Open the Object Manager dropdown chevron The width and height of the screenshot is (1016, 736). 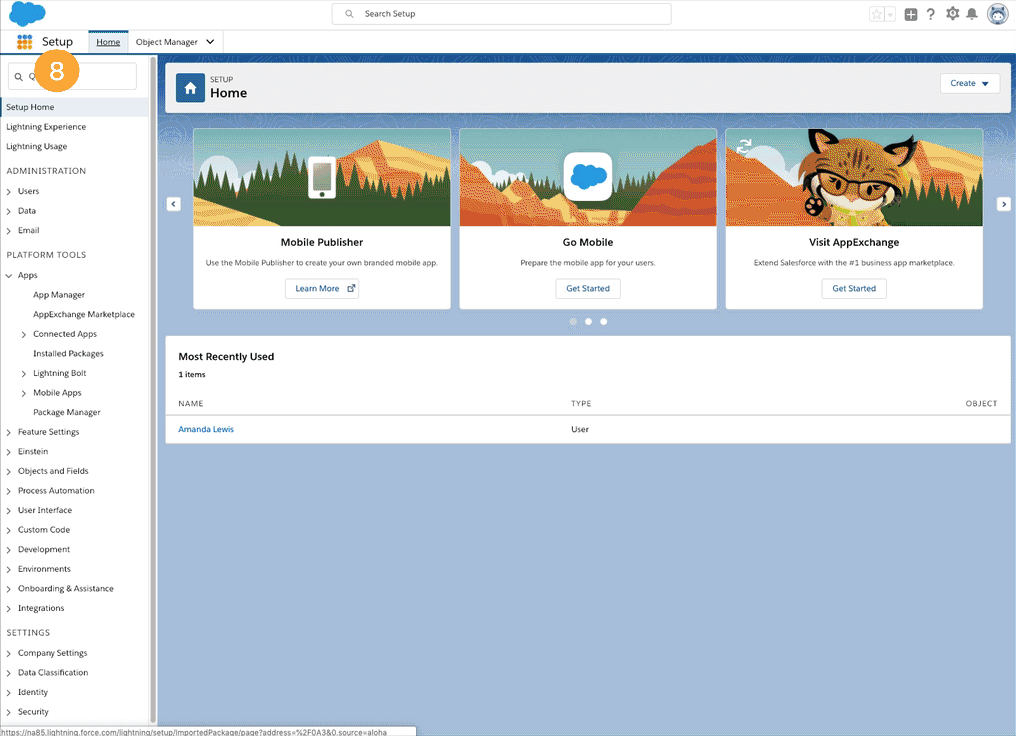pos(210,42)
